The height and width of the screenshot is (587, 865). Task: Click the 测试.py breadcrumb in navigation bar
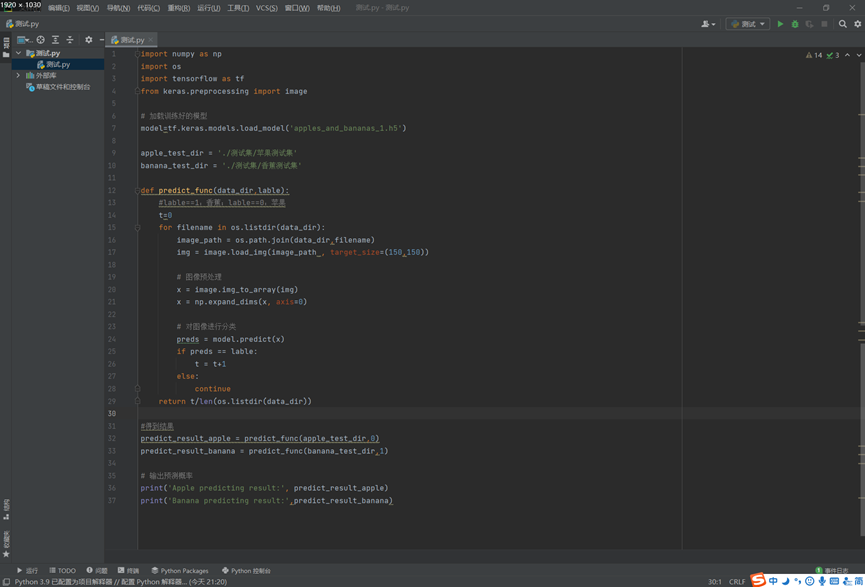23,24
